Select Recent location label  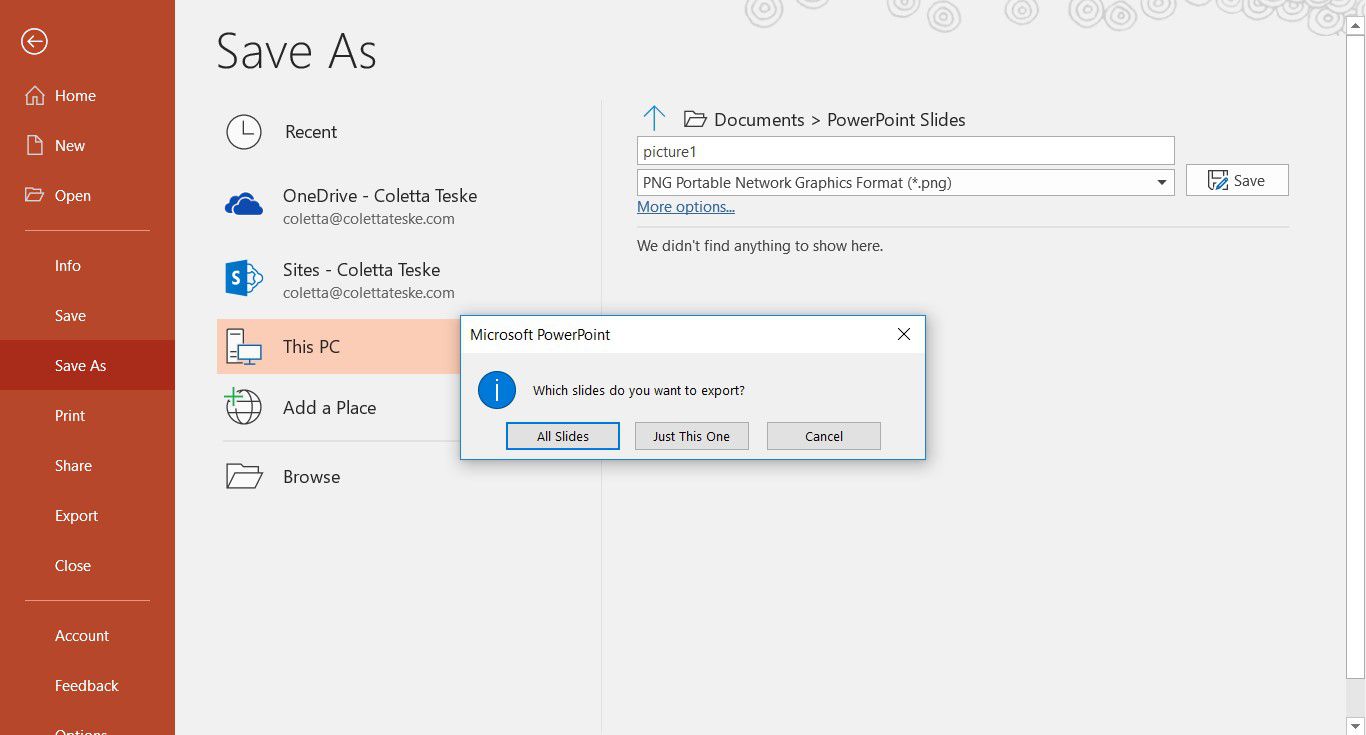click(x=311, y=132)
